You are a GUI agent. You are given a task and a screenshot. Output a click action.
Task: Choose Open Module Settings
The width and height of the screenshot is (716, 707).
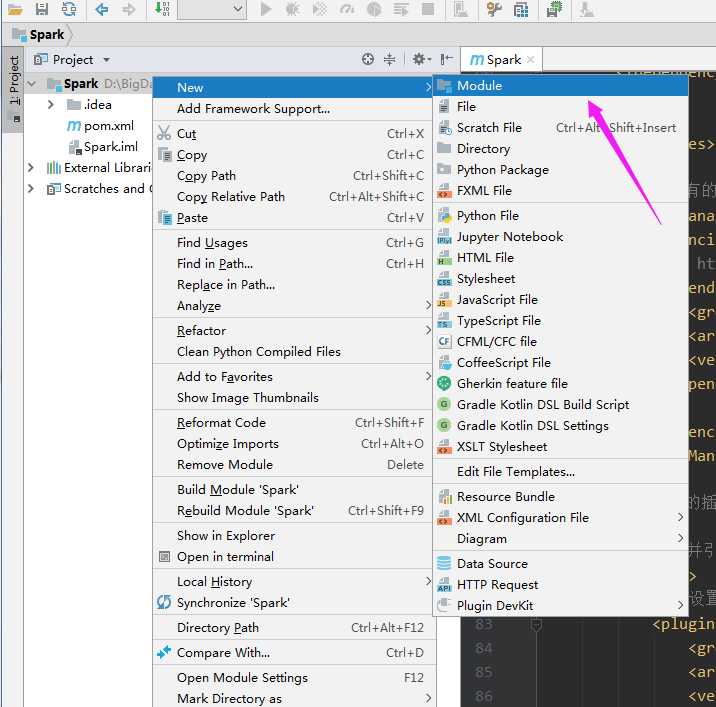click(293, 678)
